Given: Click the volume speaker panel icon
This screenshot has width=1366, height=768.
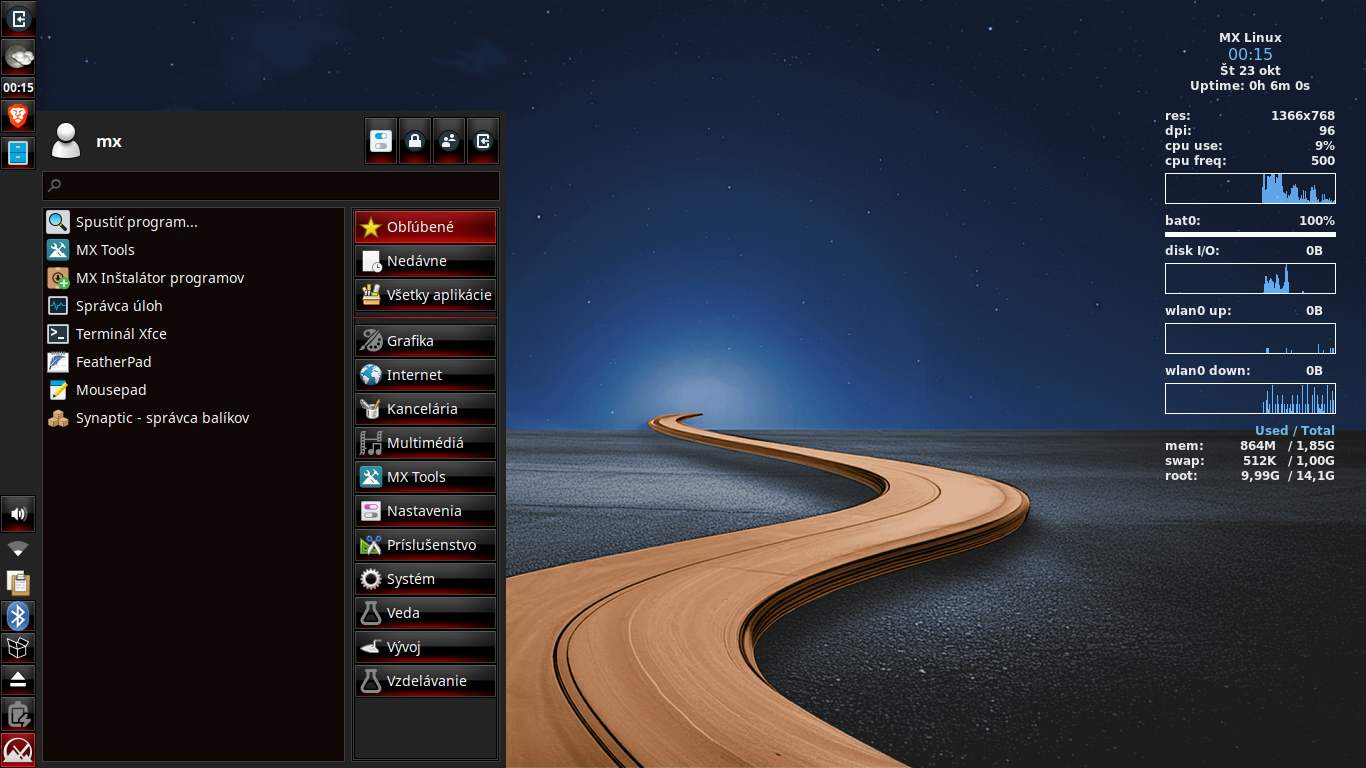Looking at the screenshot, I should click(x=18, y=514).
